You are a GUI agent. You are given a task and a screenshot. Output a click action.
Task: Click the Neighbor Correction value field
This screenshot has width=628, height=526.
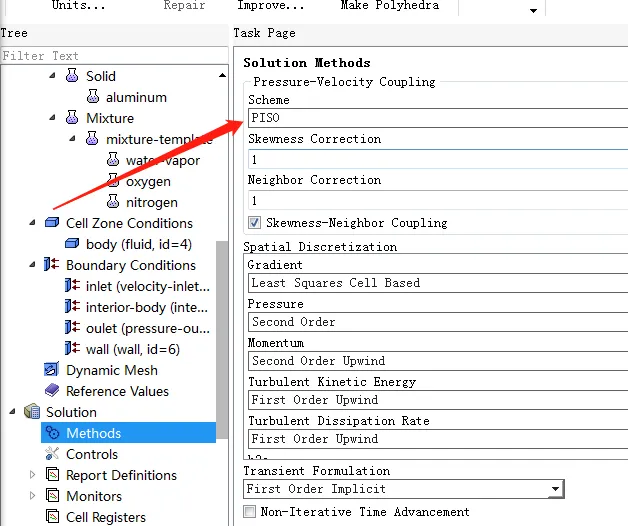(x=438, y=200)
